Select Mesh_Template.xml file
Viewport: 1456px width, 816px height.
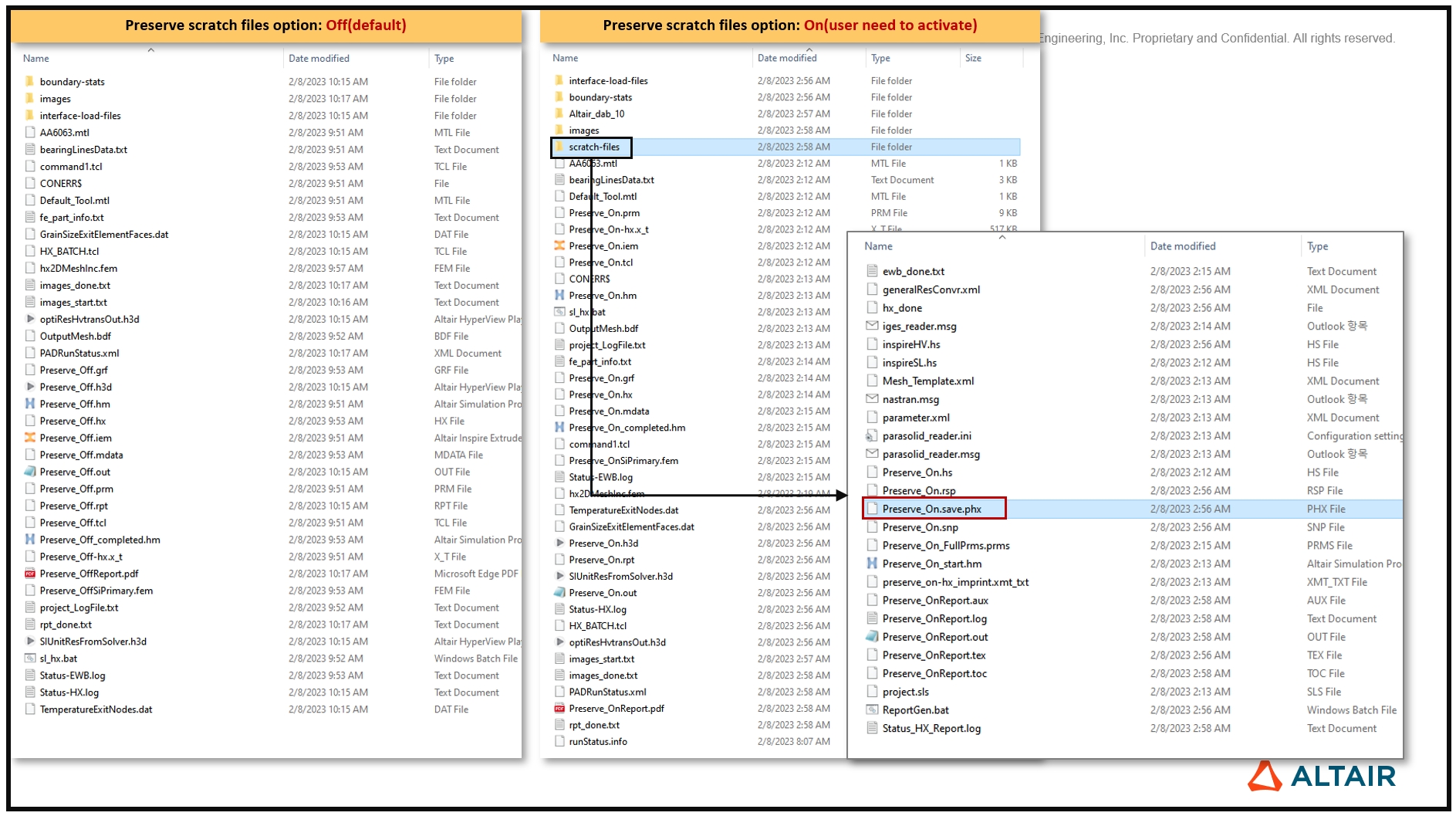928,381
